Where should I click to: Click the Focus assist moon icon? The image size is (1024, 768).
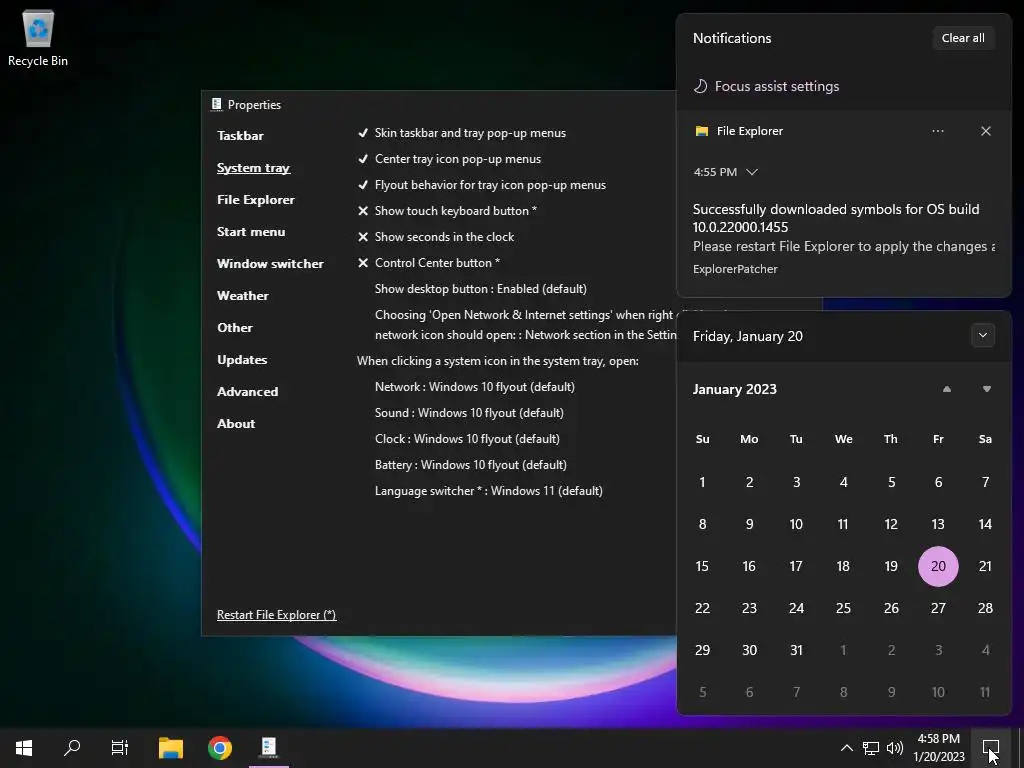pos(700,86)
